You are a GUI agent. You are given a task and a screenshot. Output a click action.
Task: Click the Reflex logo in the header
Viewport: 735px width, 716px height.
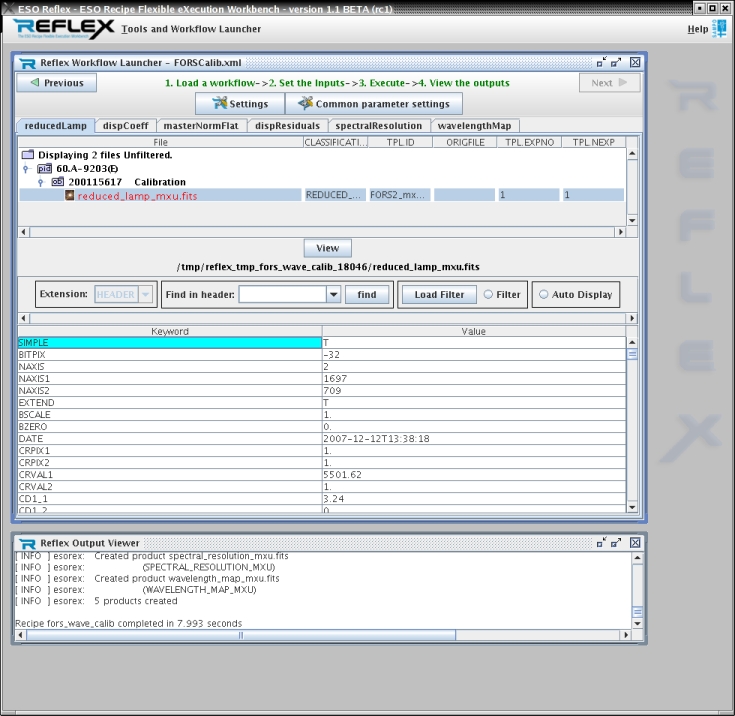click(x=63, y=28)
